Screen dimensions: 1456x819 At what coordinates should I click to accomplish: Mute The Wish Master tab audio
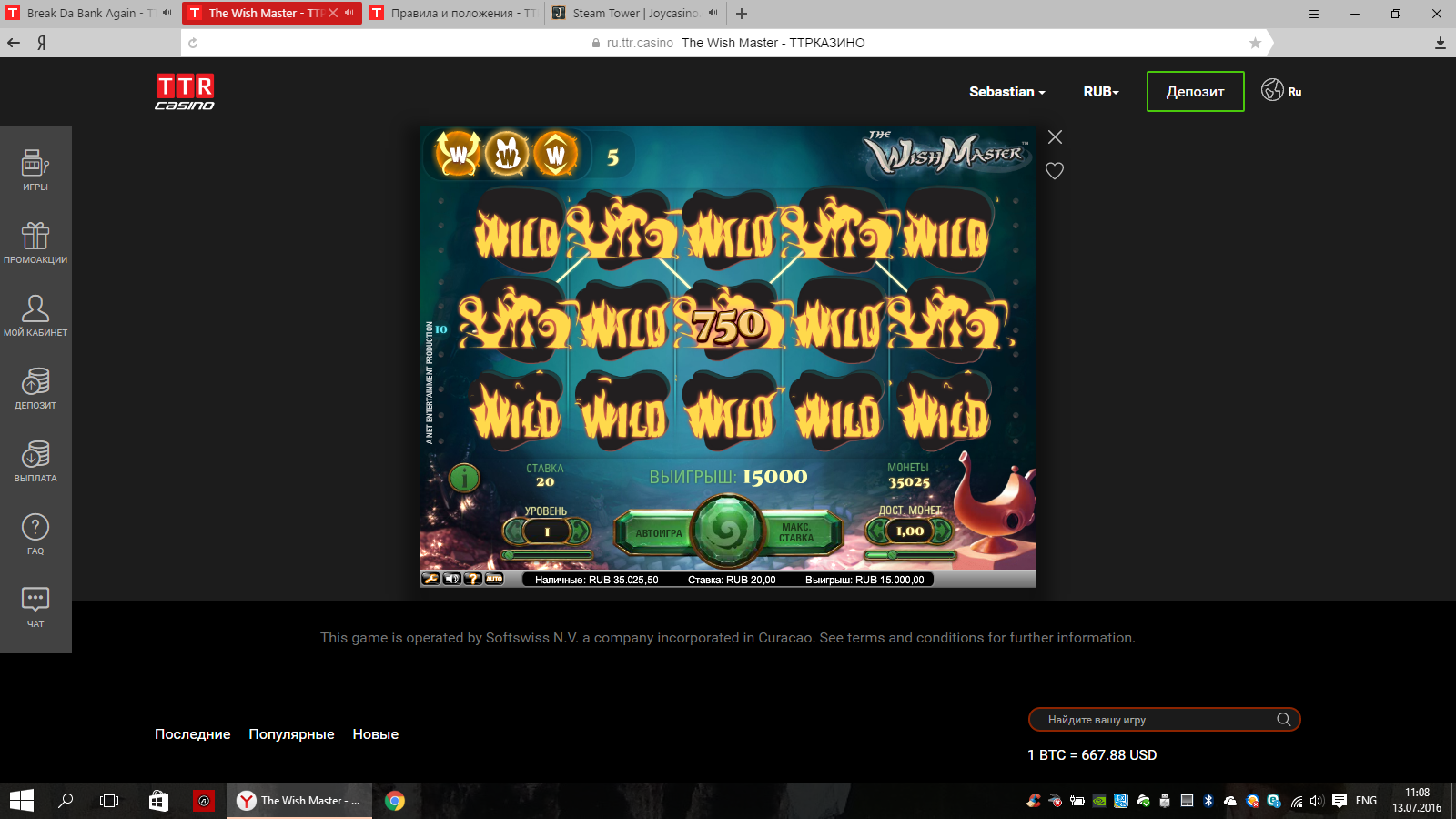(x=349, y=13)
